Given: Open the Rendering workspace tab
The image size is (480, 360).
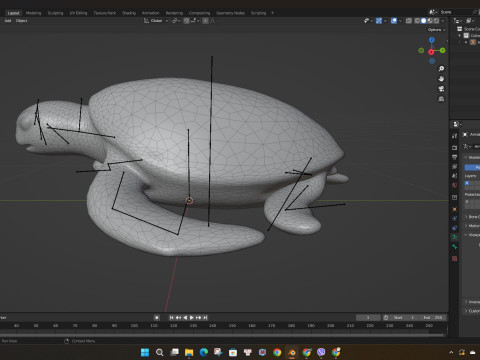Looking at the screenshot, I should [x=174, y=13].
